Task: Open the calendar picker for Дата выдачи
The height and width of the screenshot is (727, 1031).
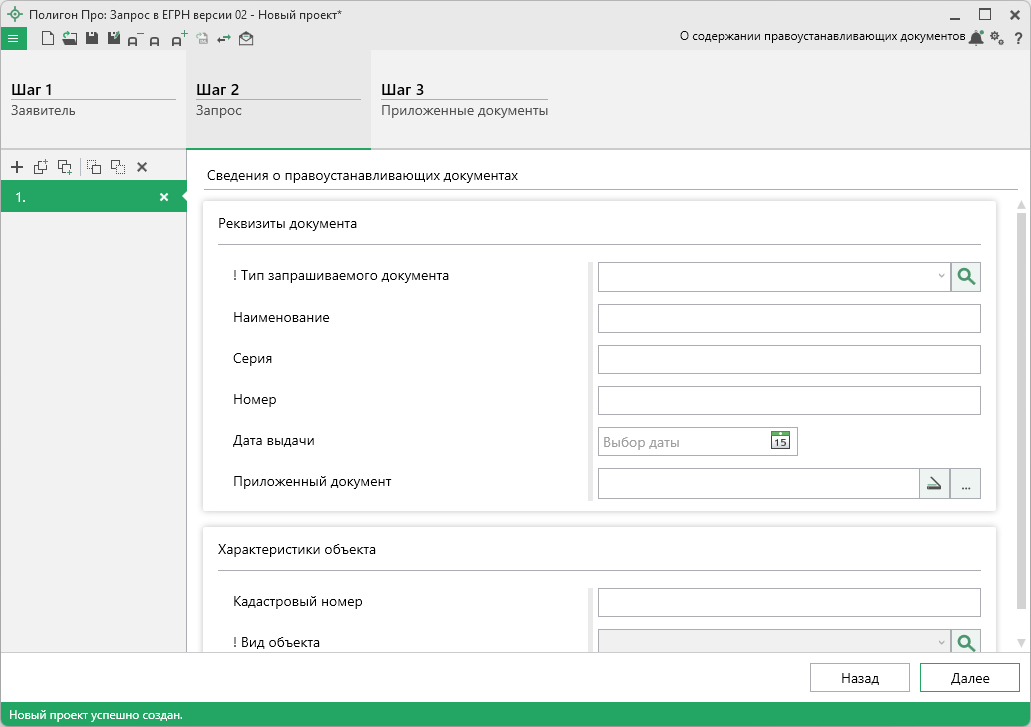Action: point(780,441)
